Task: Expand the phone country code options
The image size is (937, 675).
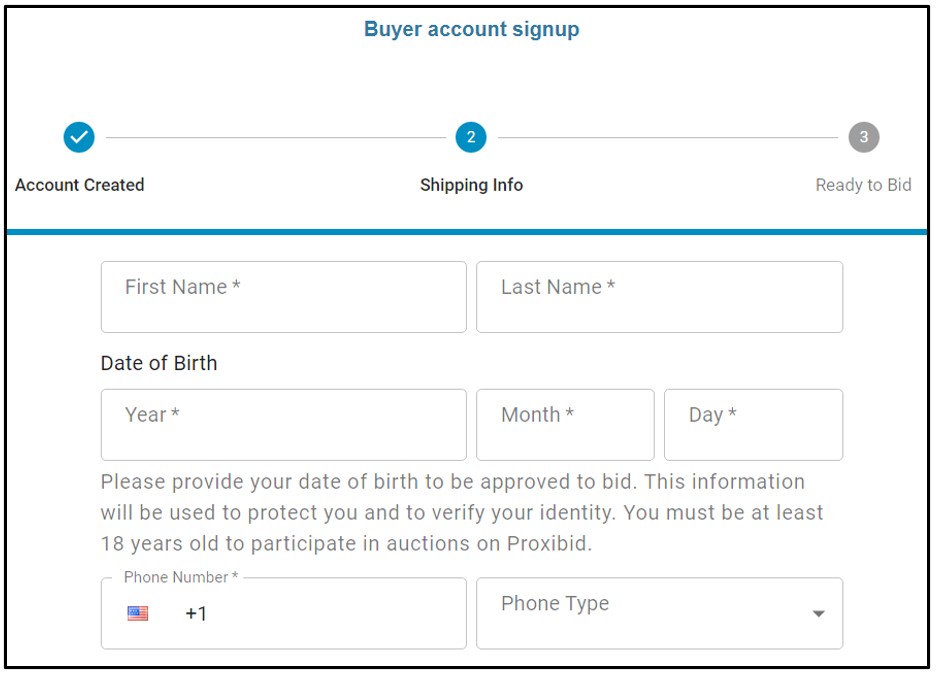Action: click(x=136, y=611)
